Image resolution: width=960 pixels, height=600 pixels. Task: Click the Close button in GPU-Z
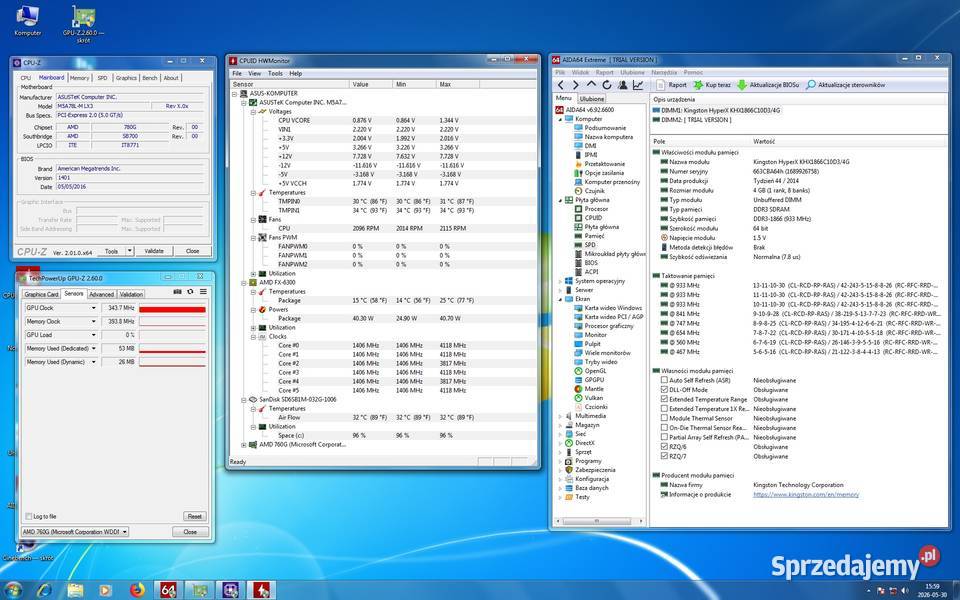(x=190, y=532)
